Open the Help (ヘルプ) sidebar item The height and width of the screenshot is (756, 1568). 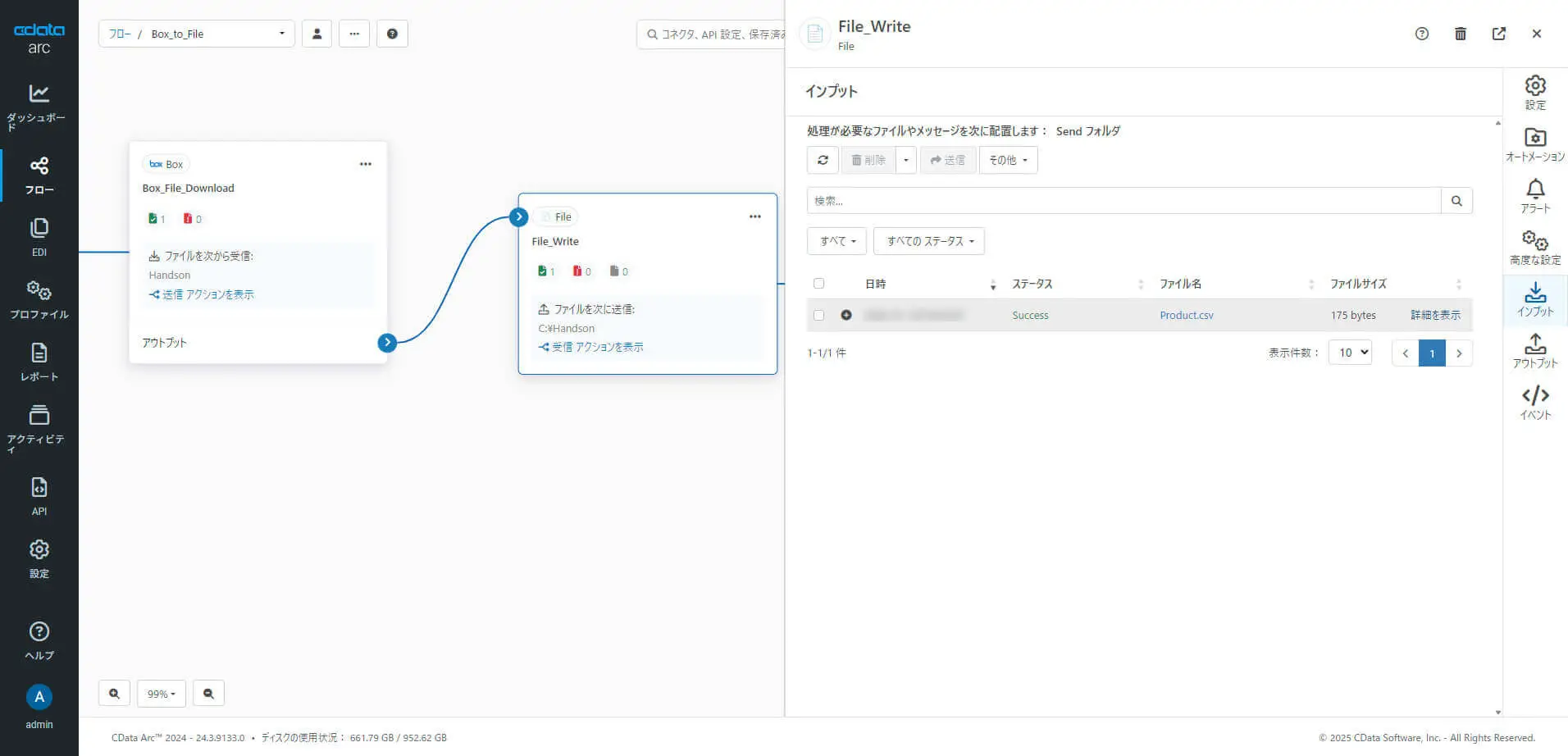(x=39, y=640)
